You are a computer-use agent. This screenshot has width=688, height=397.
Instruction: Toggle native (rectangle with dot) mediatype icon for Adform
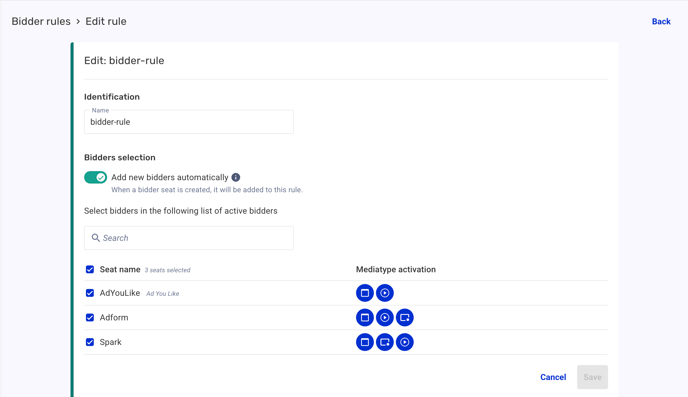(405, 318)
